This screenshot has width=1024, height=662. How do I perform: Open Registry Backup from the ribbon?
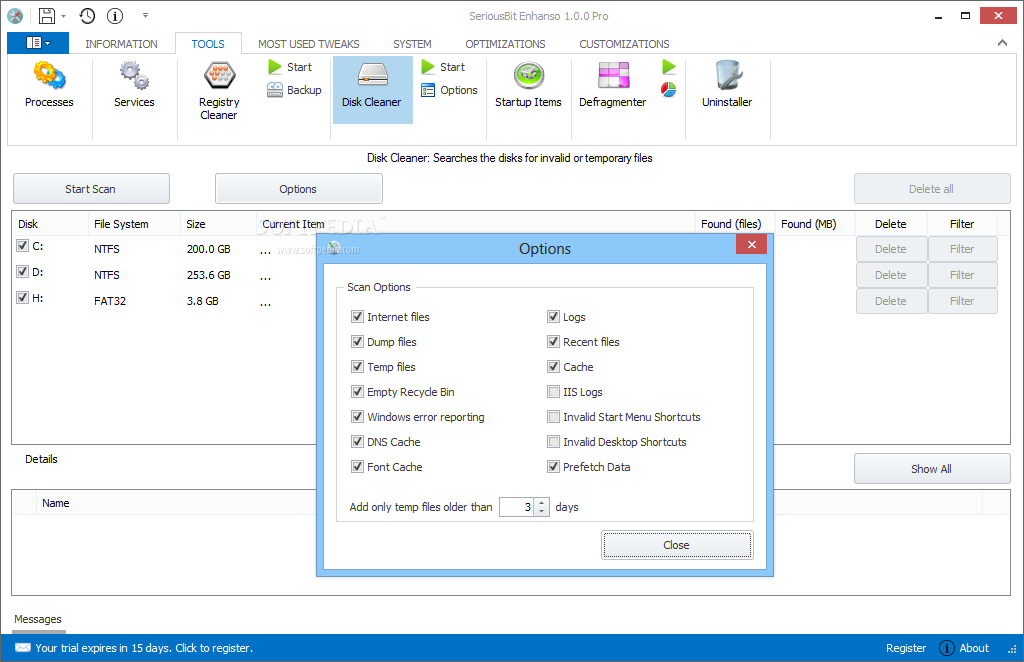click(x=295, y=89)
